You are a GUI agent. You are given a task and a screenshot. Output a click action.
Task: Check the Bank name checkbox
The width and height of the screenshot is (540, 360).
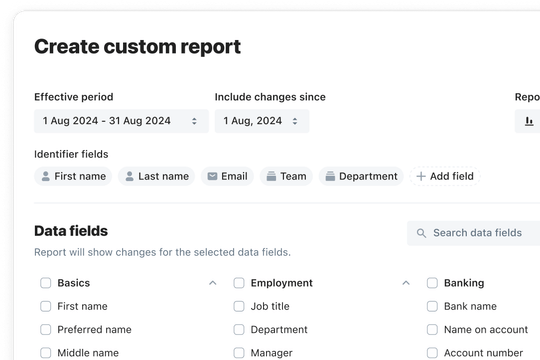pos(432,306)
